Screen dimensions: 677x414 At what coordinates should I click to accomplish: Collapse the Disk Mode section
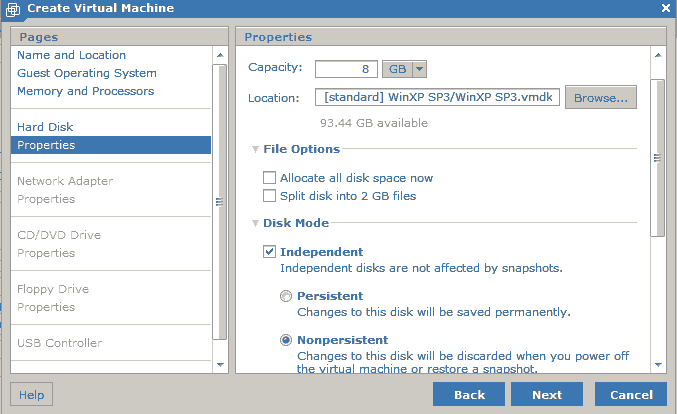tap(255, 223)
